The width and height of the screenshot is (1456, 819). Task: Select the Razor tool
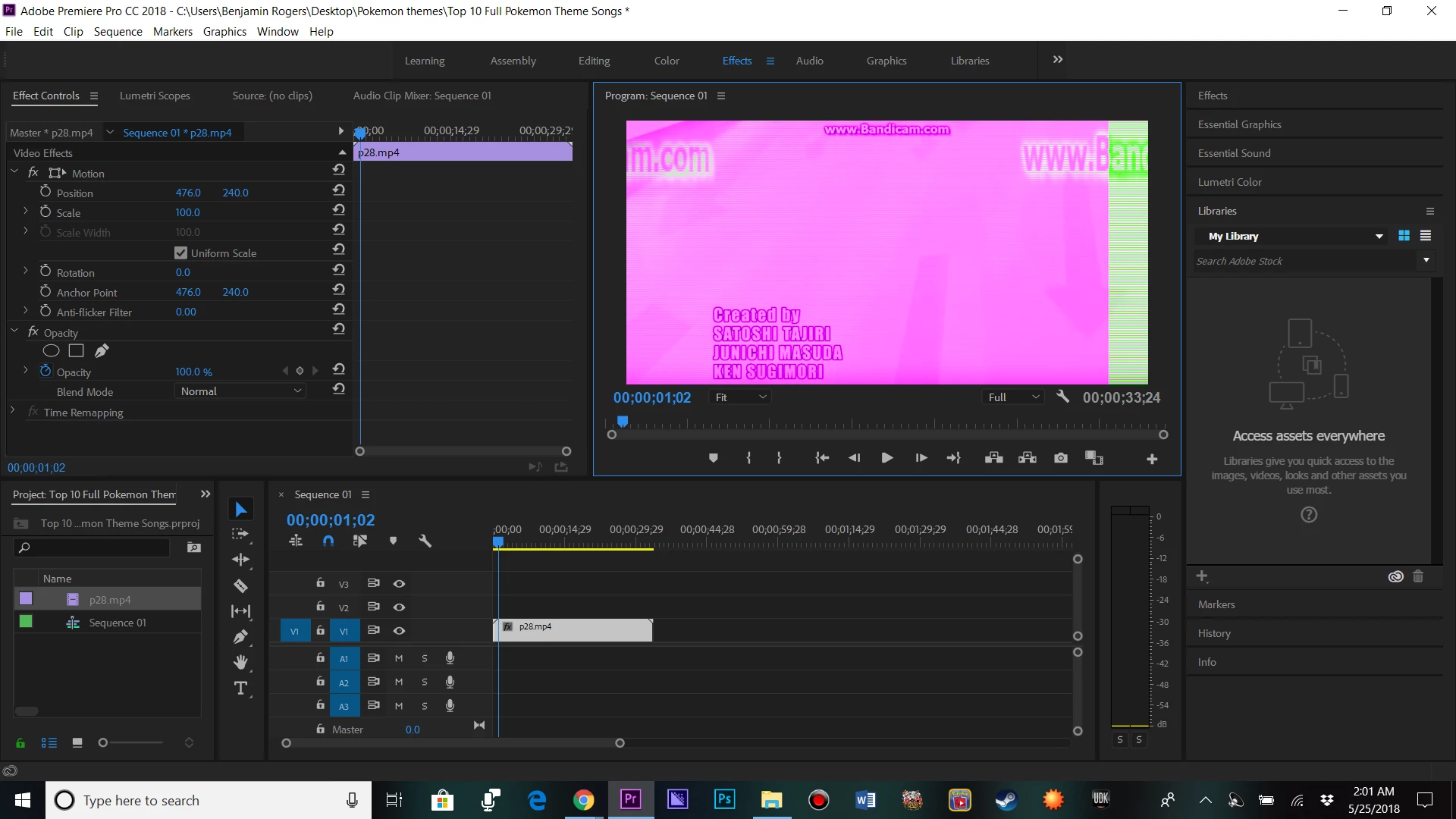pos(240,586)
